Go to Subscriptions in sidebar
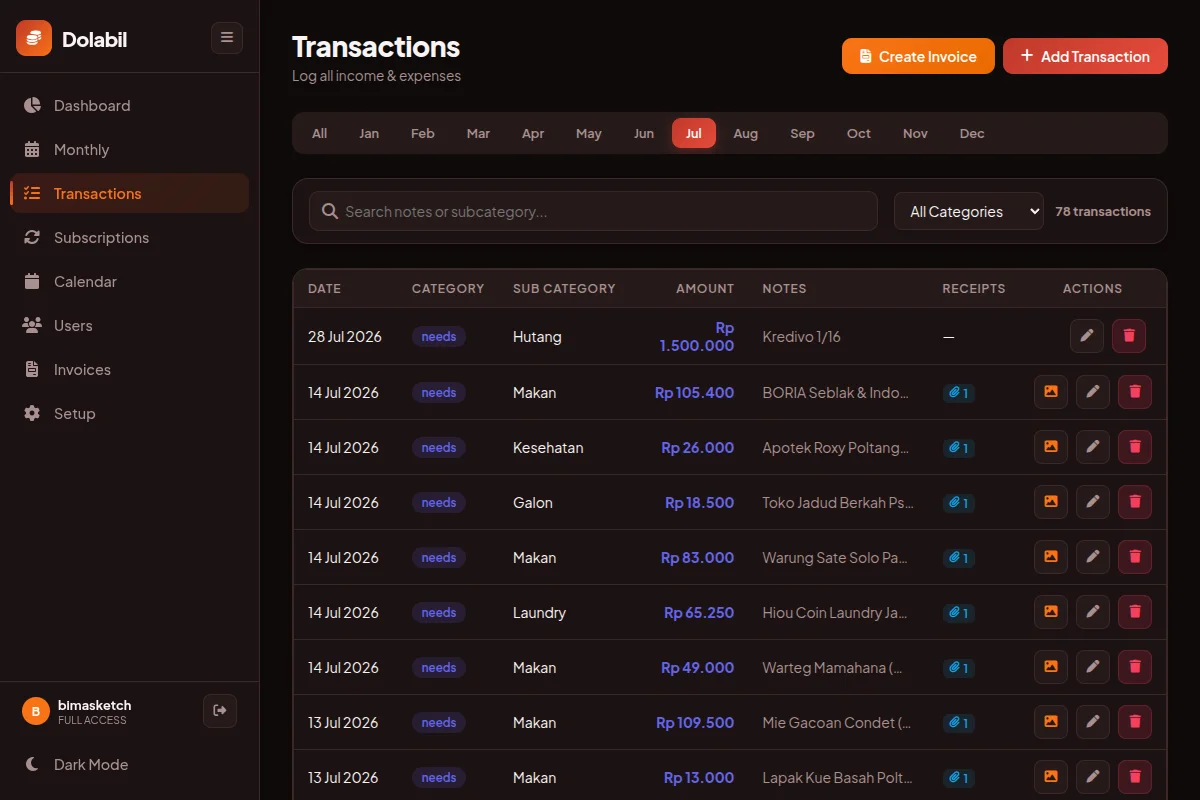The image size is (1200, 800). coord(129,238)
